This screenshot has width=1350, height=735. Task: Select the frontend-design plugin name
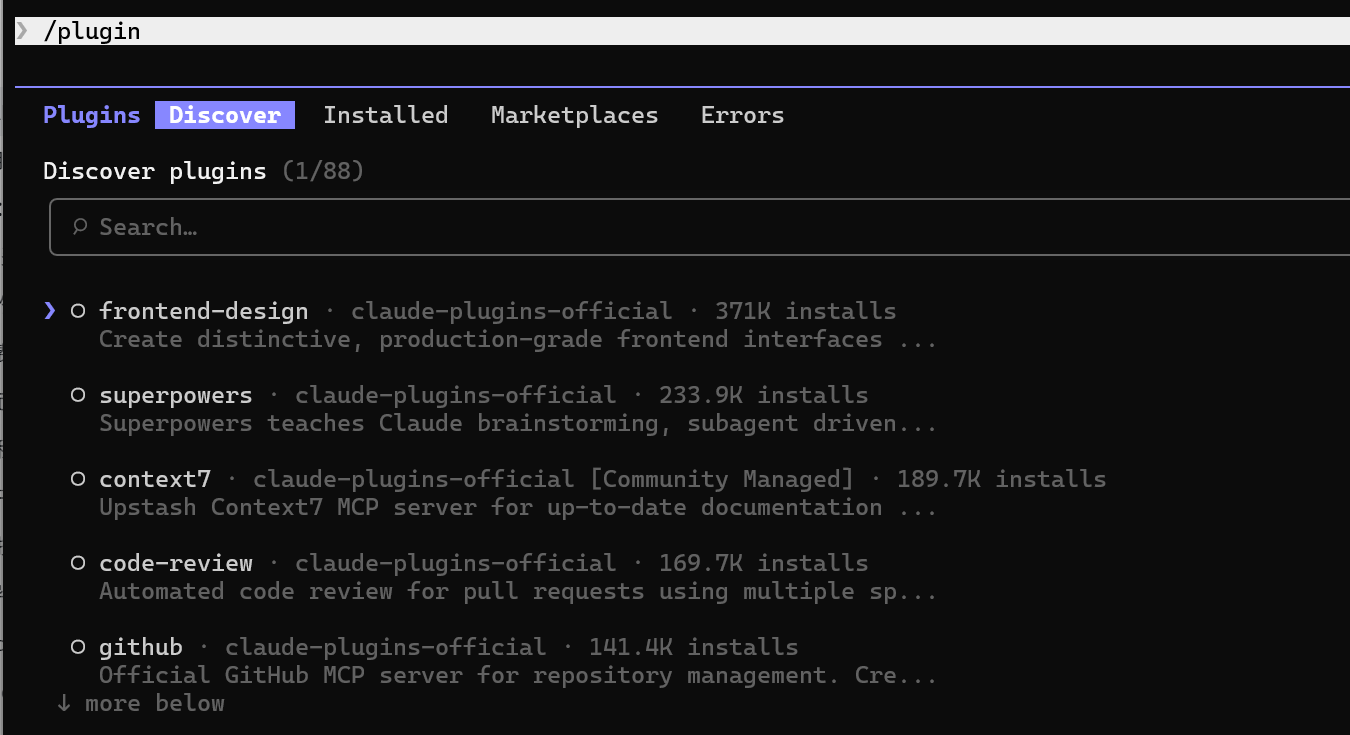(x=203, y=311)
